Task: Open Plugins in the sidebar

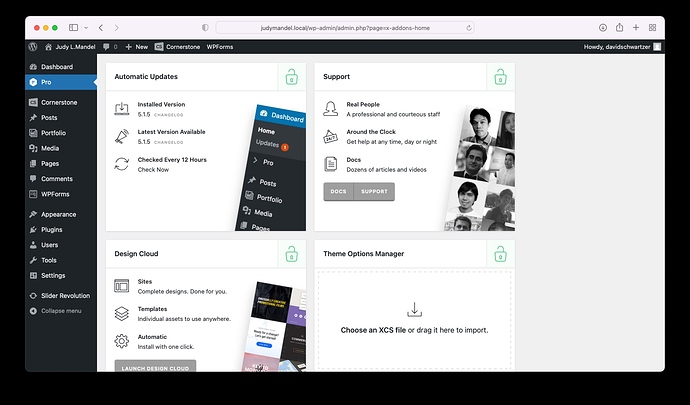Action: pyautogui.click(x=61, y=230)
